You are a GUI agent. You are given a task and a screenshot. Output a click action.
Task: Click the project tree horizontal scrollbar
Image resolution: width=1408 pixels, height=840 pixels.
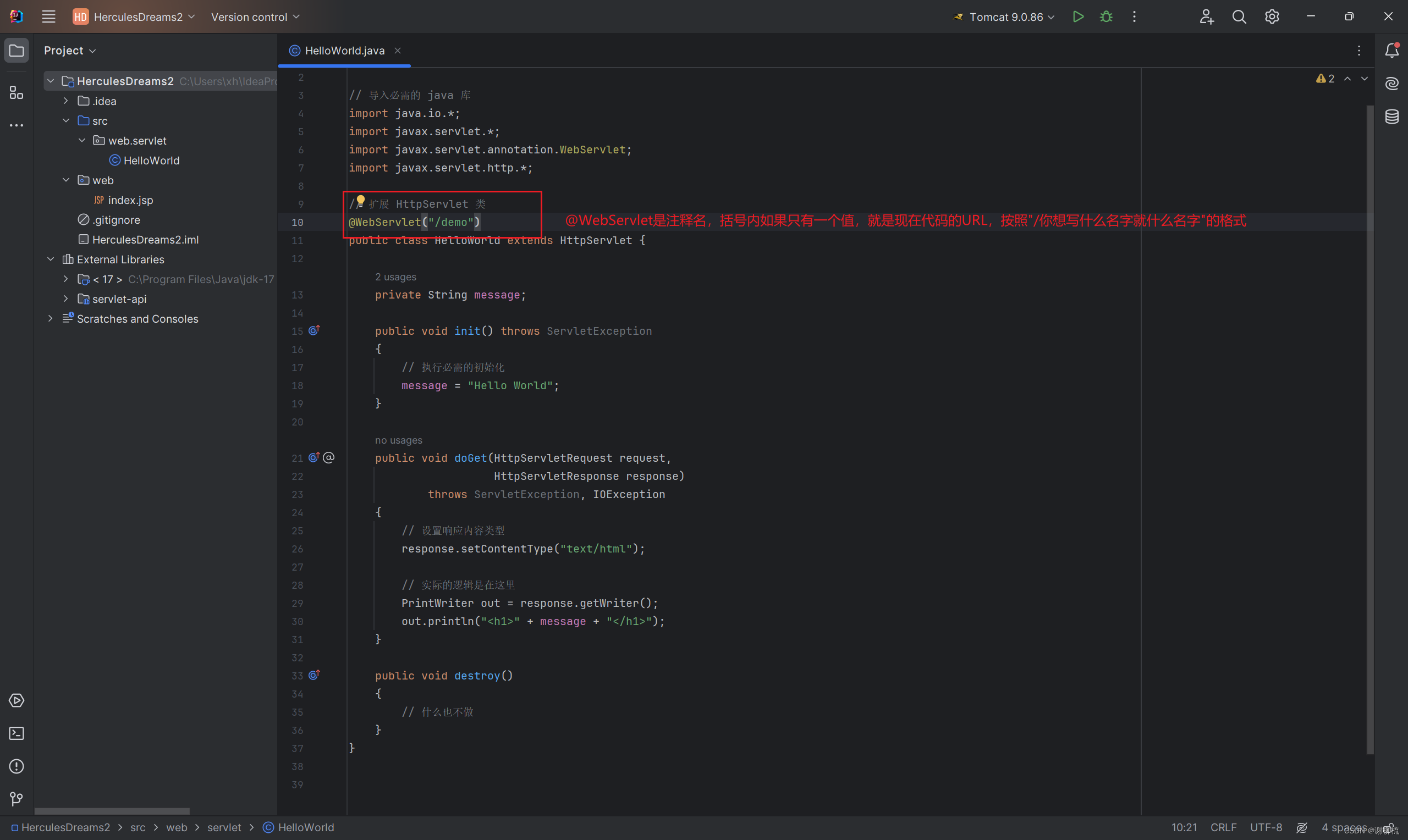pos(112,811)
